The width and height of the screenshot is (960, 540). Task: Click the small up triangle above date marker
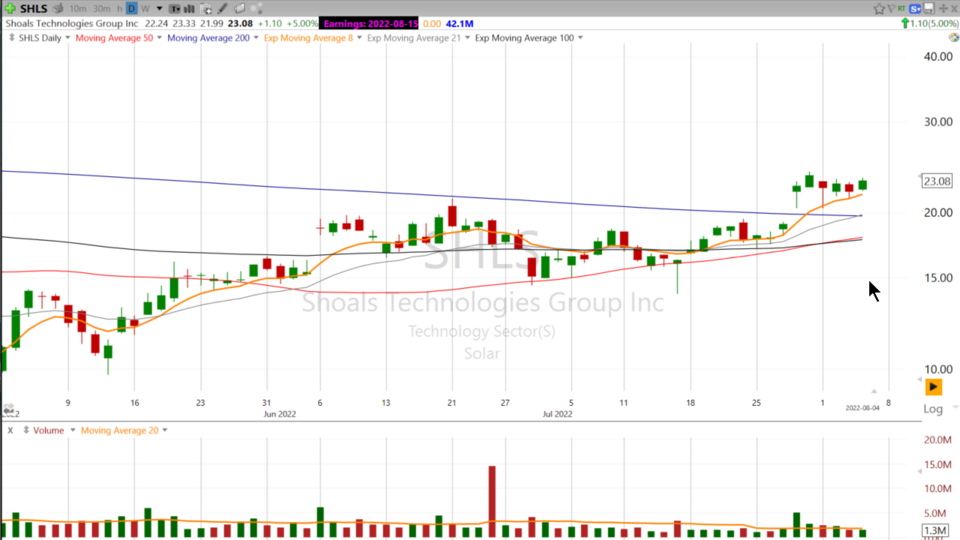pyautogui.click(x=874, y=391)
